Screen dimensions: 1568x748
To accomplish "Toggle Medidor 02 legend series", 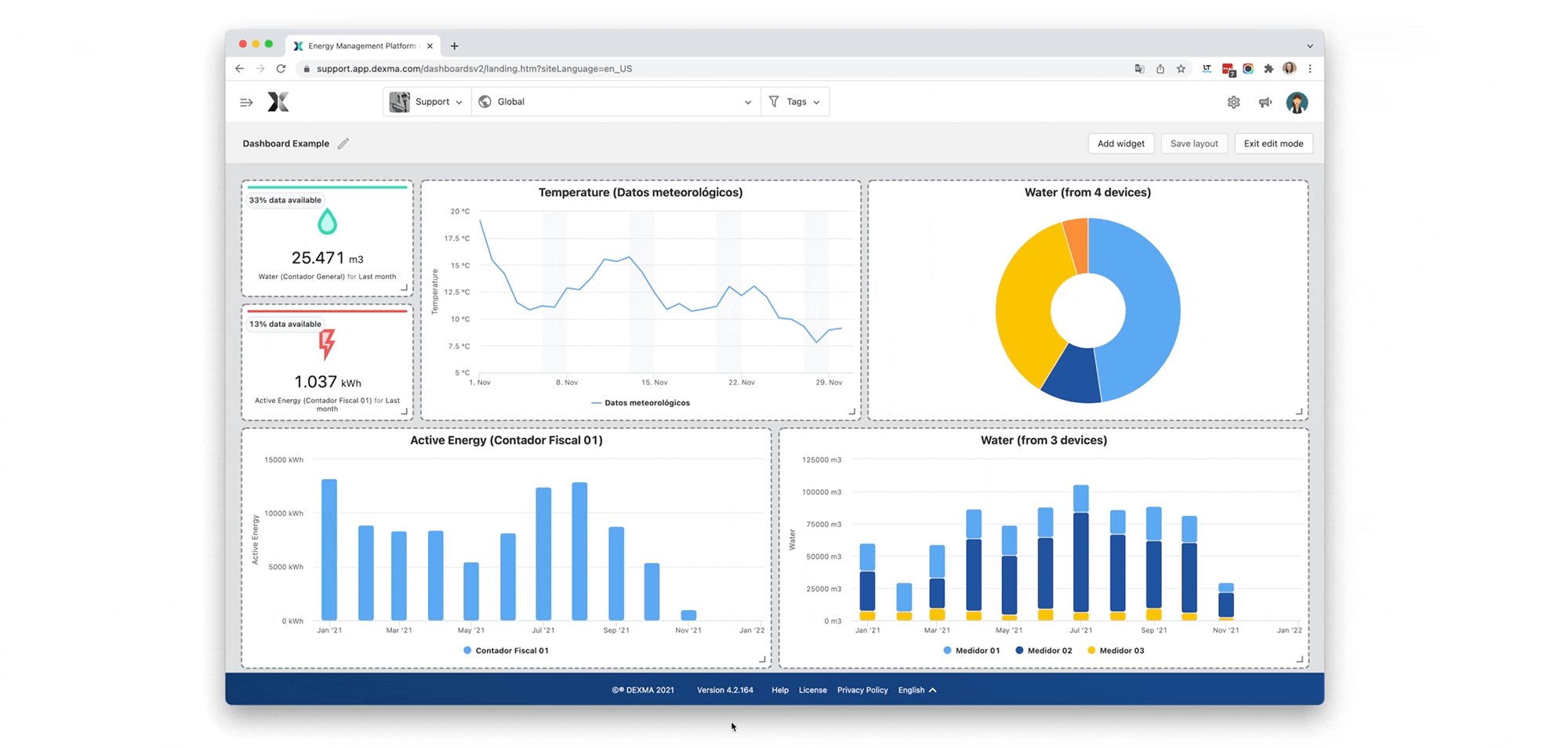I will click(1044, 651).
